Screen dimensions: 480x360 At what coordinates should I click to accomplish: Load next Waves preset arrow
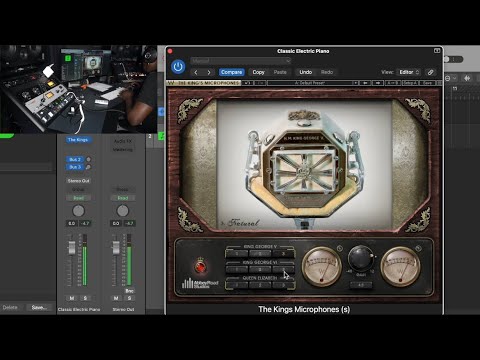click(378, 83)
